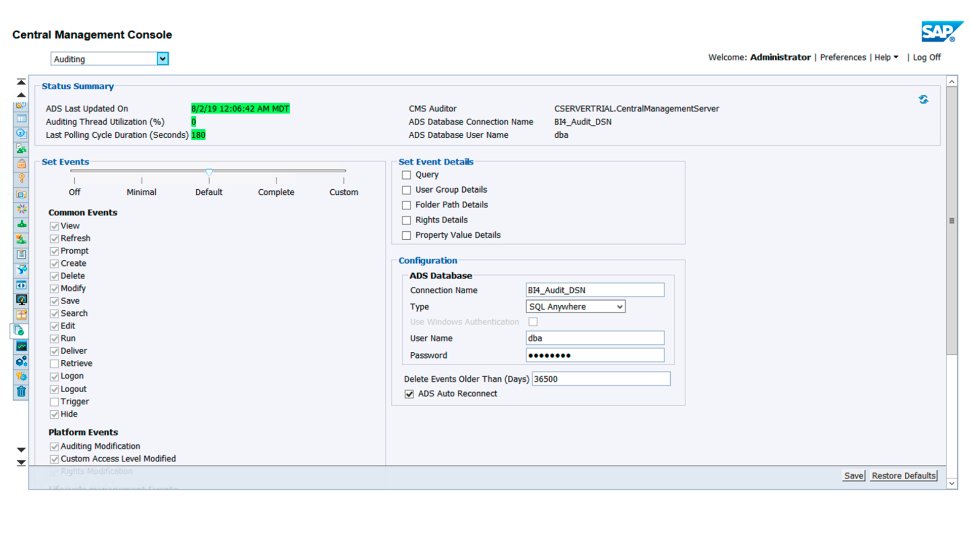Enable the Query event detail checkbox
This screenshot has height=545, width=971.
[406, 175]
